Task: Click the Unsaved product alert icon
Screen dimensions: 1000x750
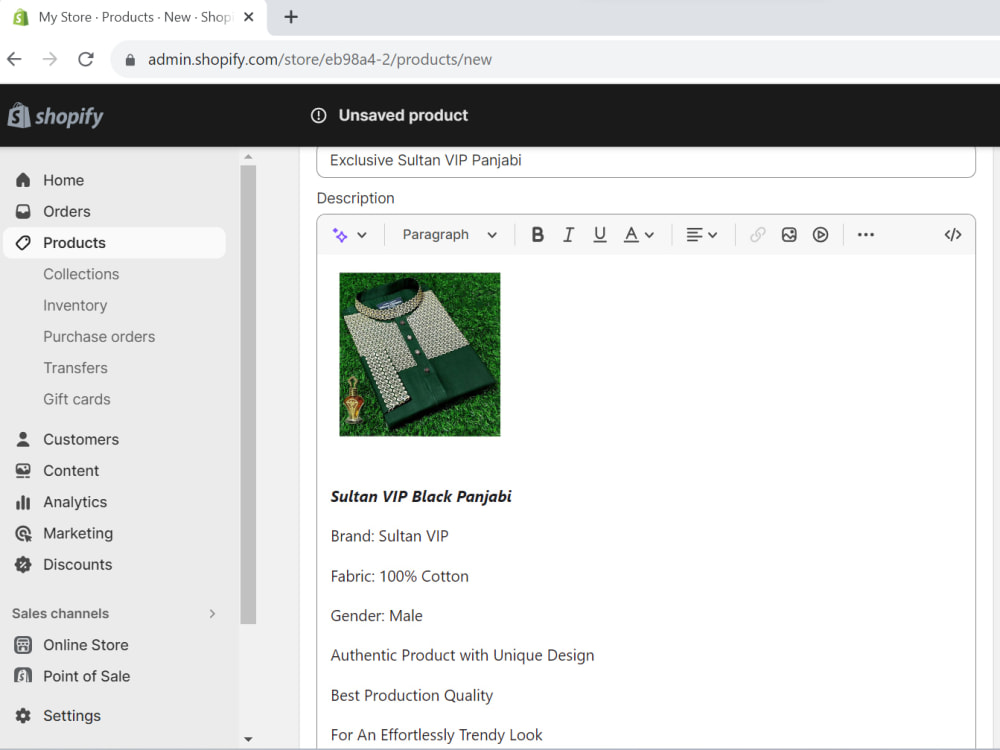Action: click(x=318, y=115)
